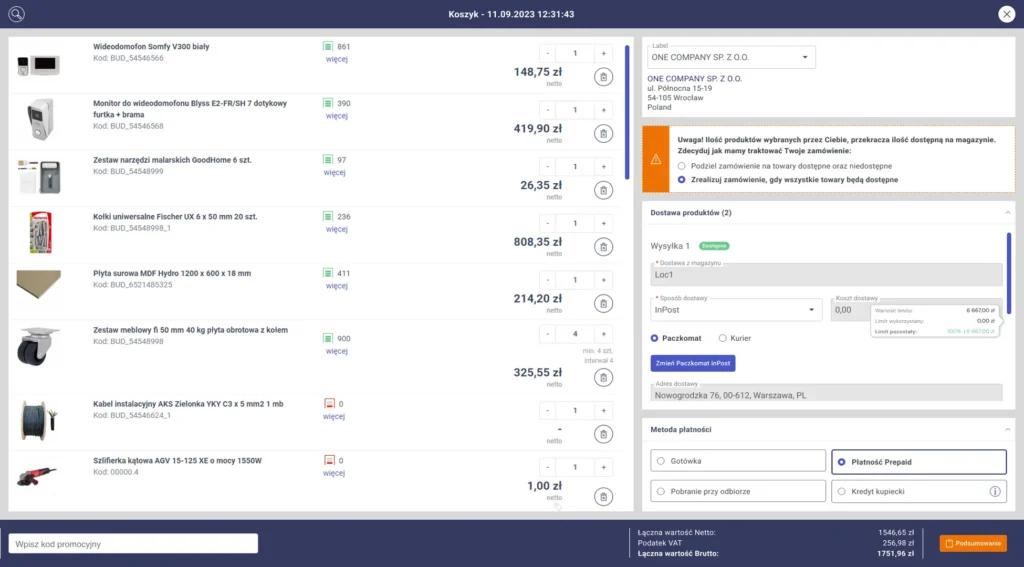Remove Płyta surowa MDF Hydro using trash icon
Viewport: 1024px width, 567px height.
coord(603,303)
